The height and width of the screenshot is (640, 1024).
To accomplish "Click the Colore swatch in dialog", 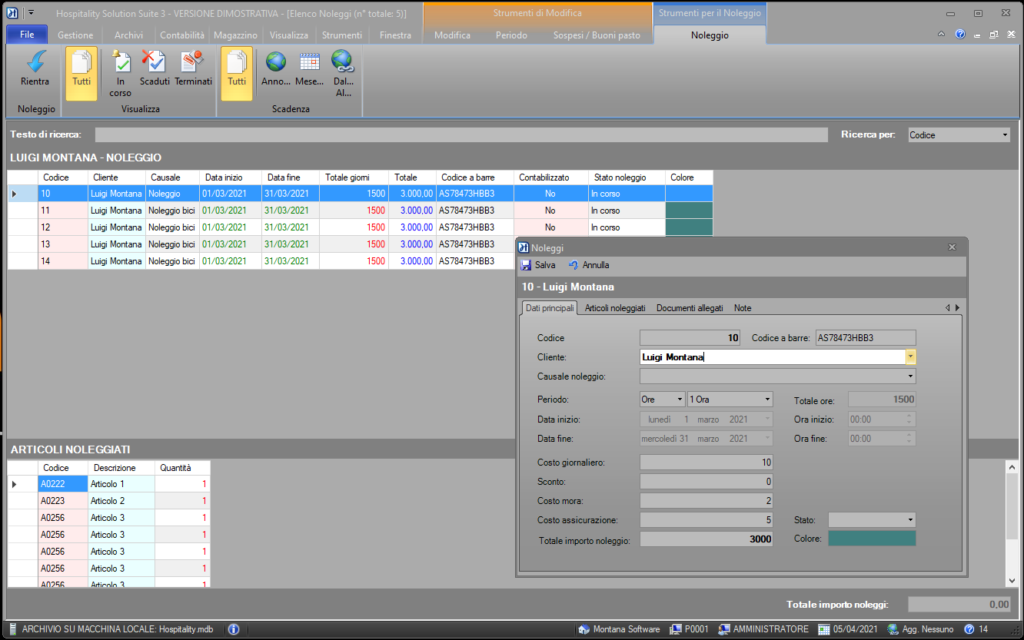I will click(x=872, y=539).
